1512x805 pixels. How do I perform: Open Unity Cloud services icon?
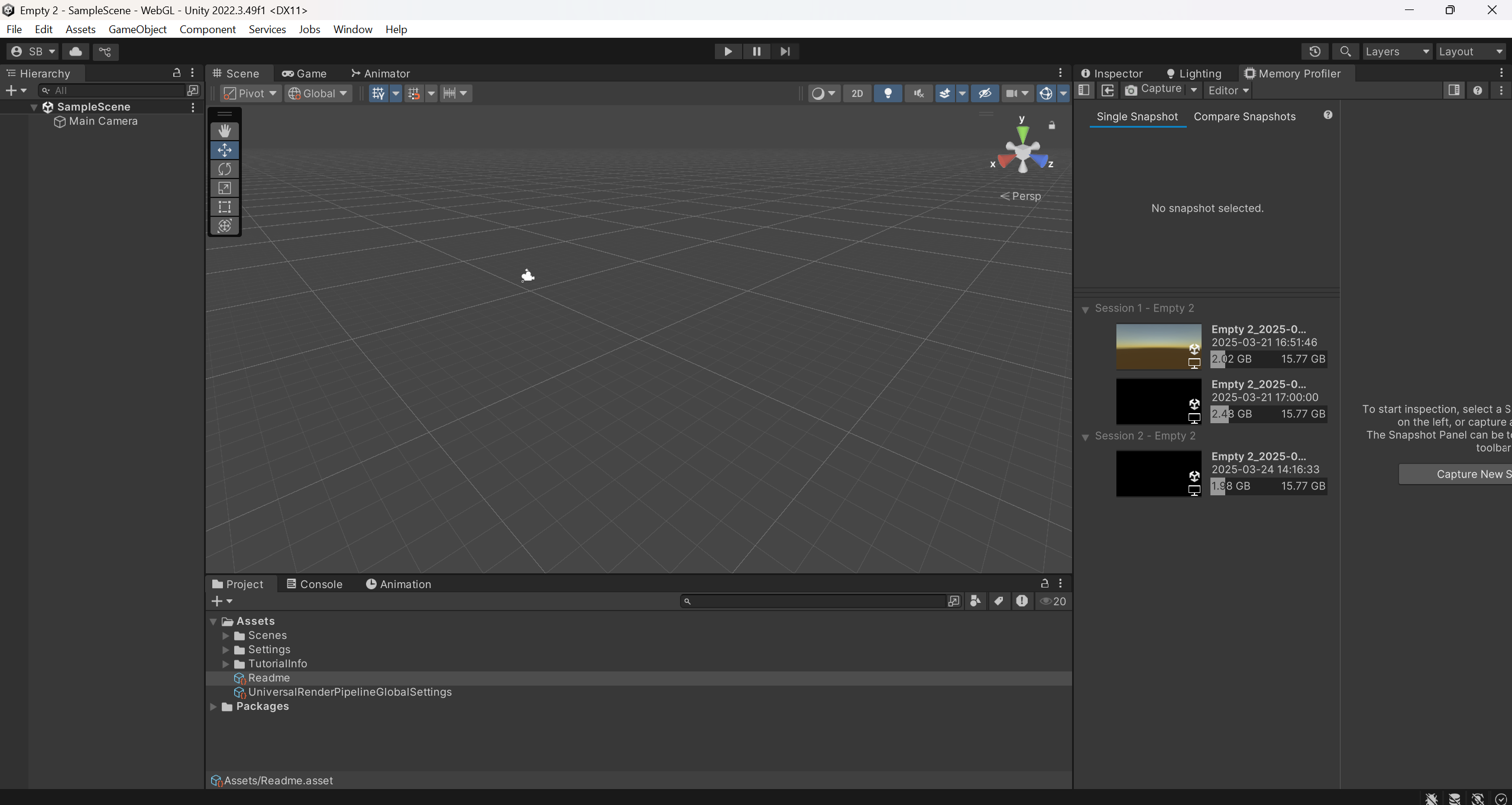point(76,51)
